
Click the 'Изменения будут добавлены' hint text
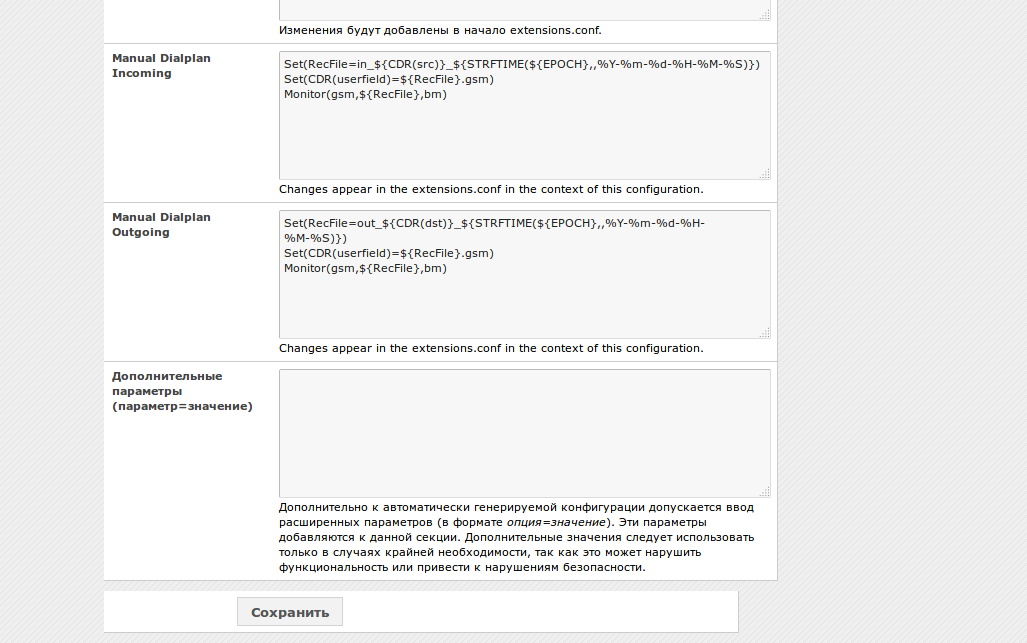pyautogui.click(x=440, y=30)
